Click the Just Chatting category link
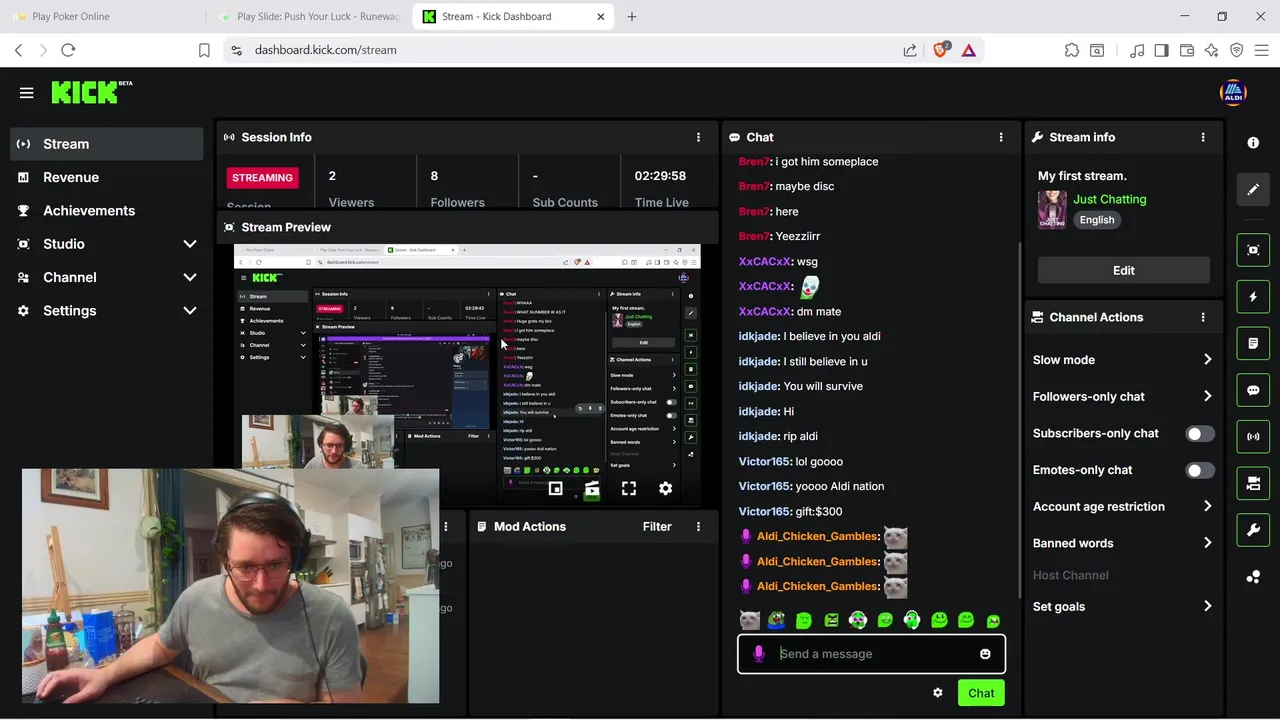The image size is (1280, 720). pos(1109,199)
